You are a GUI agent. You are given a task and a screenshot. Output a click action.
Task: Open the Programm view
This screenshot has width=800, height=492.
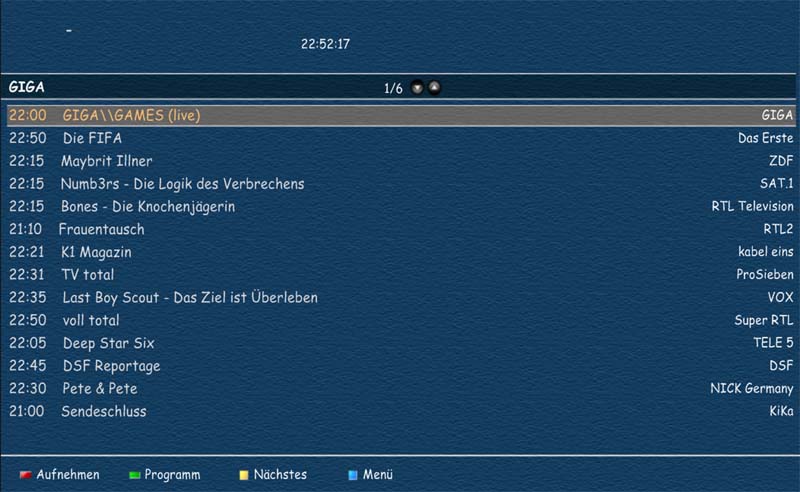pos(172,475)
